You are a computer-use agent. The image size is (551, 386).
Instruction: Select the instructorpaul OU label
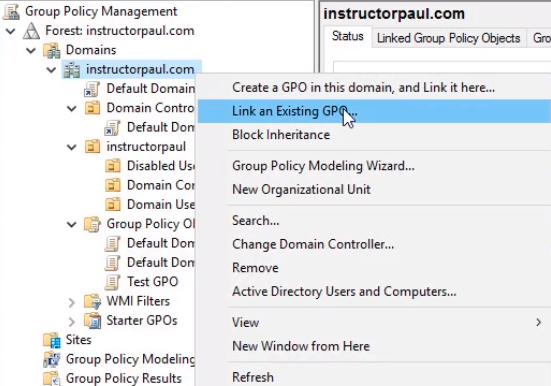(146, 147)
